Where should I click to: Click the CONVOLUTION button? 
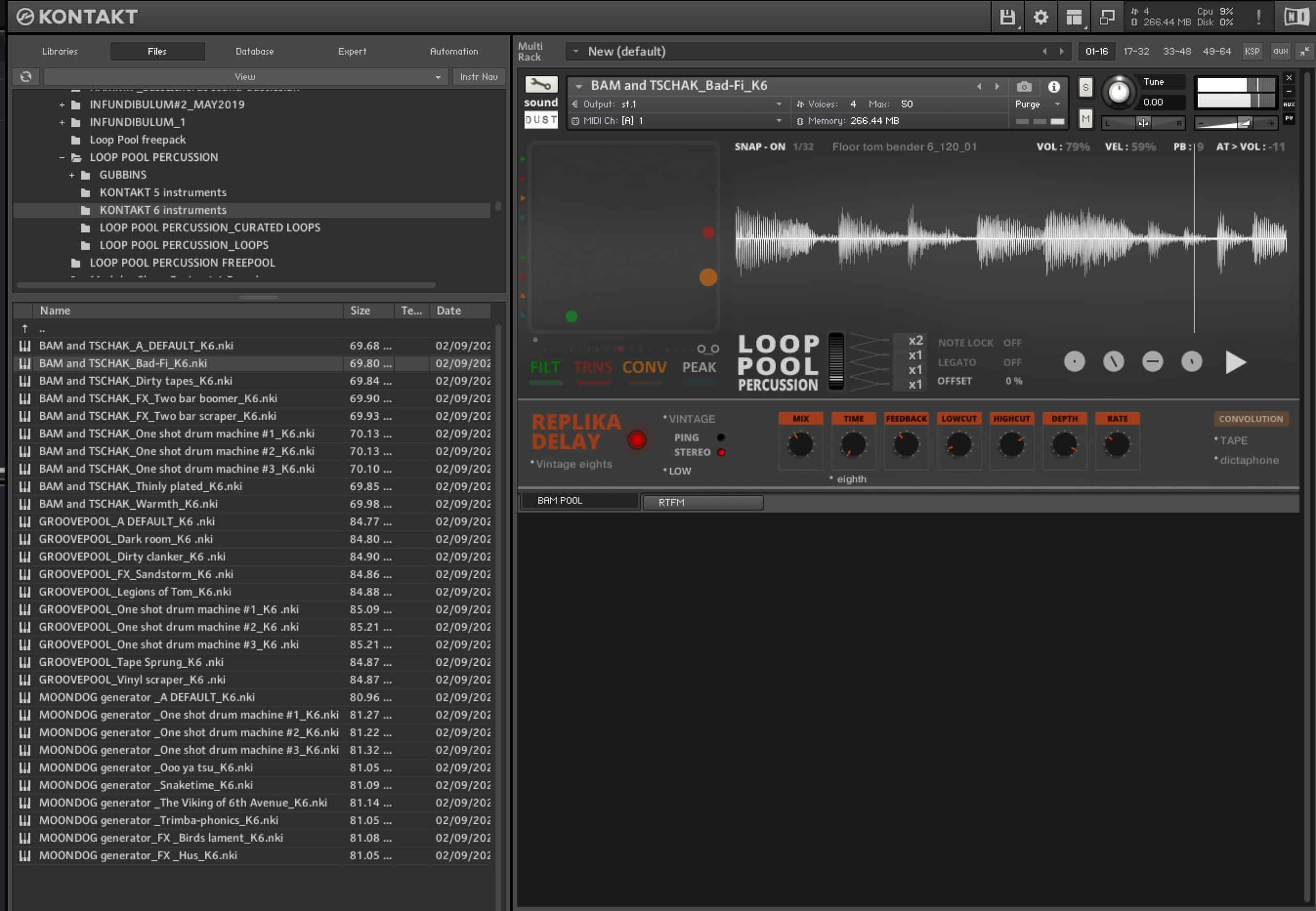pos(1250,419)
